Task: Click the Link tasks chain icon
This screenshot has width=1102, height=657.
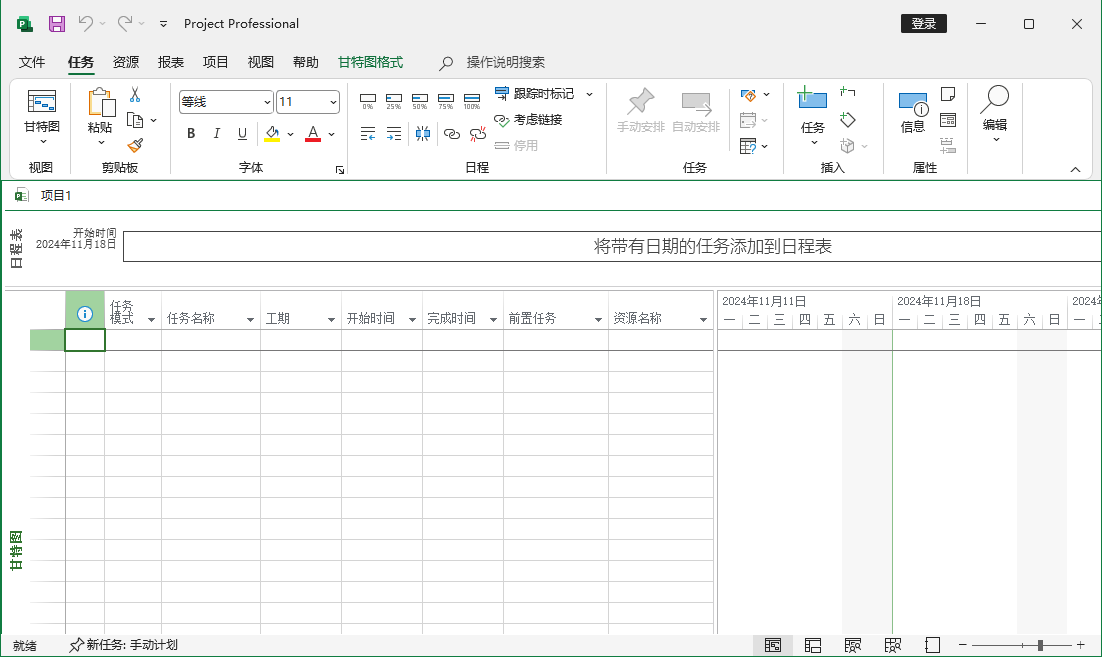Action: tap(451, 134)
